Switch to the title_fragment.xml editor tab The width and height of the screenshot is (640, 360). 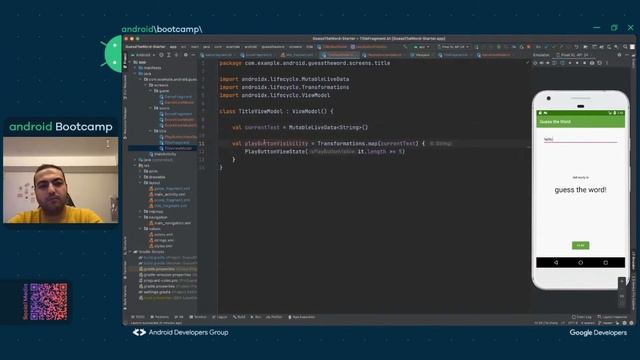click(299, 55)
